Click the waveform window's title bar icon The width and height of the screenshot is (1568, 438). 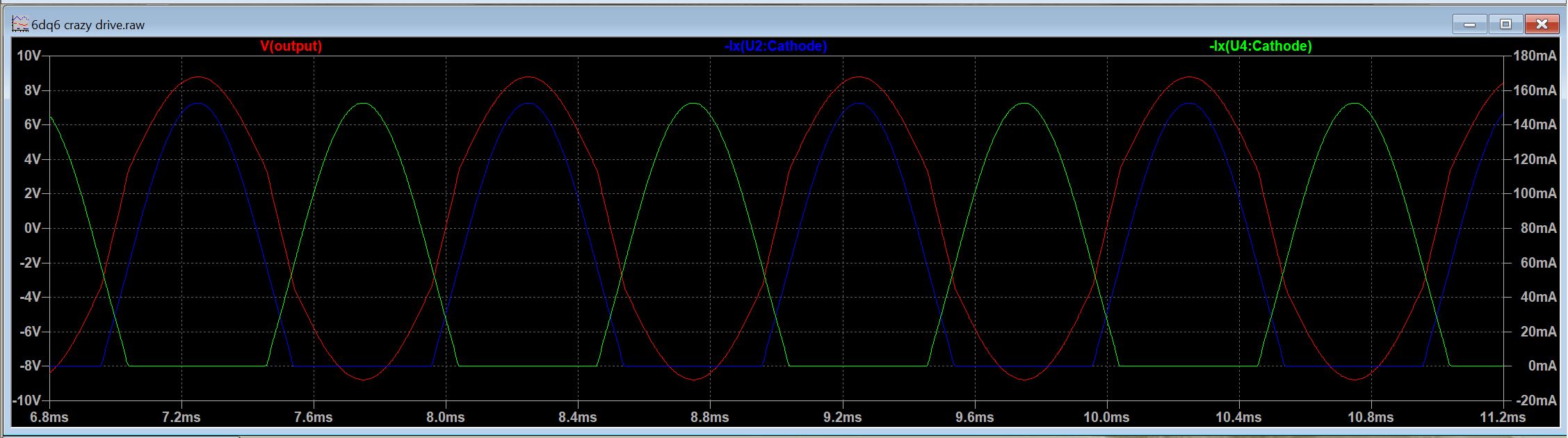20,24
